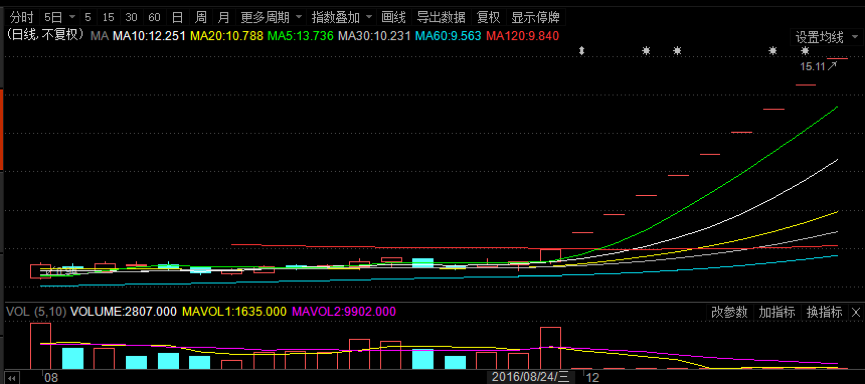Click the red MA120:9.840 label
The width and height of the screenshot is (865, 384).
pos(523,36)
